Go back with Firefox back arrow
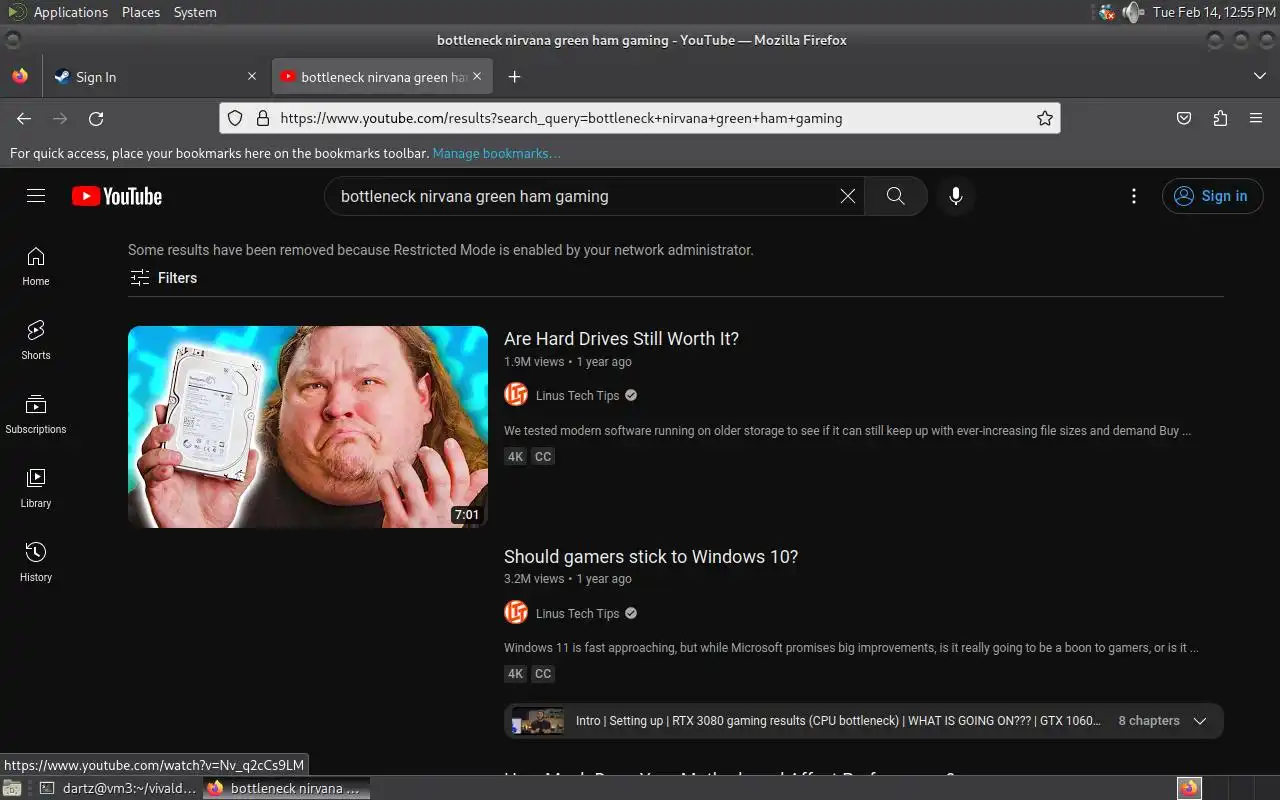The height and width of the screenshot is (800, 1280). point(24,118)
